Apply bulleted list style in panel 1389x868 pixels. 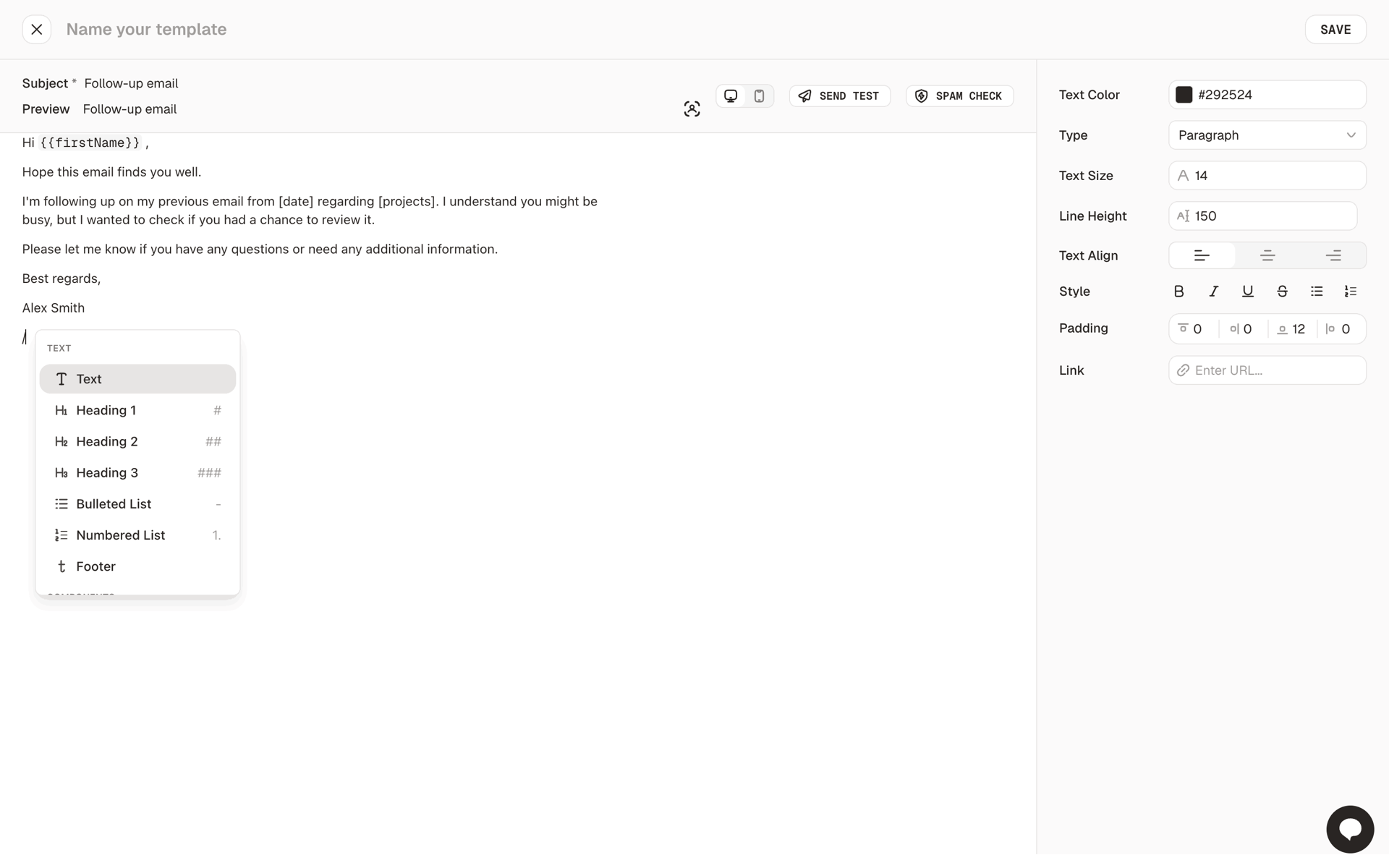(x=1316, y=292)
